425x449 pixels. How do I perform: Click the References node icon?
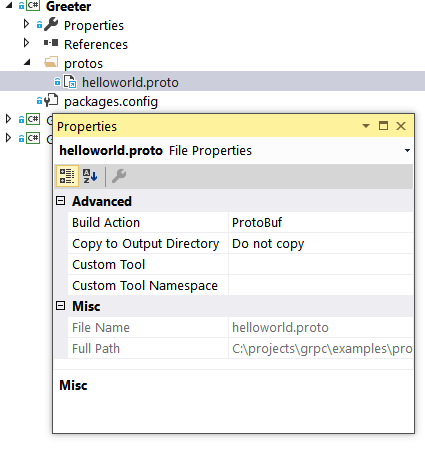(x=51, y=43)
